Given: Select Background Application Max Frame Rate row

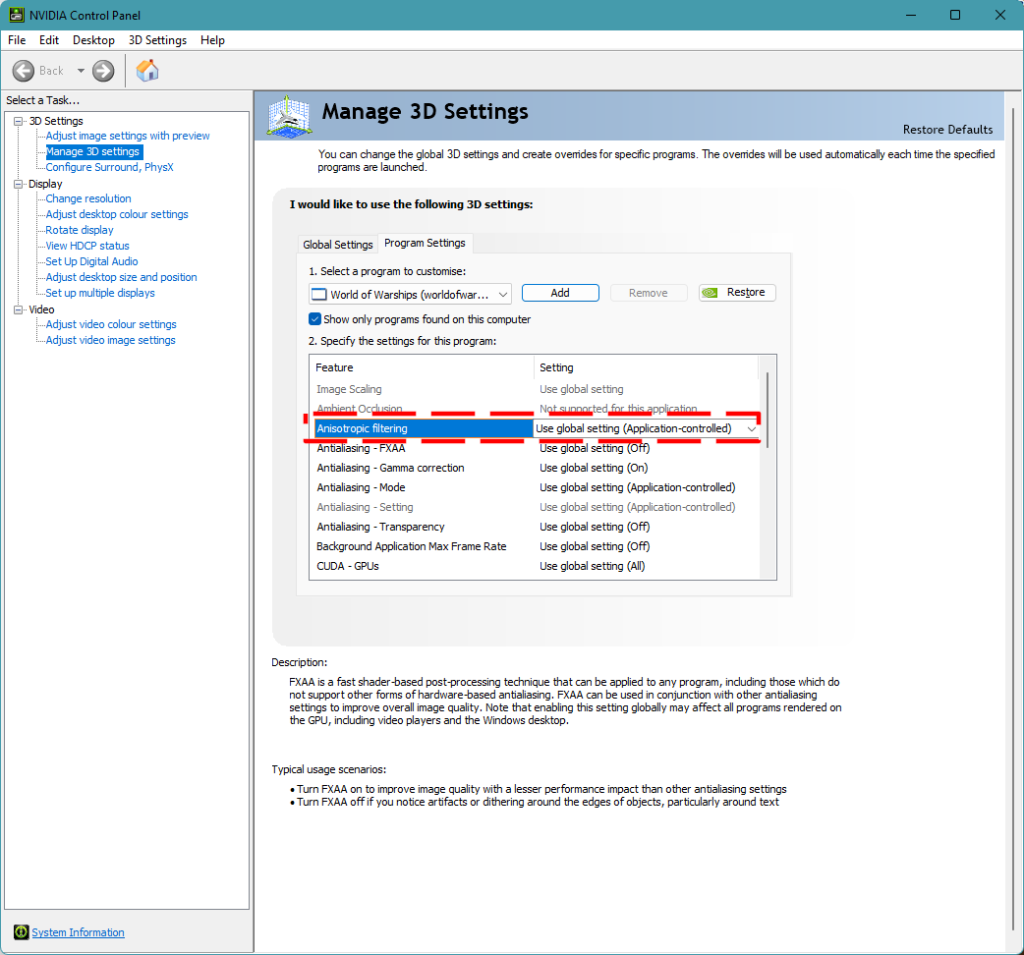Looking at the screenshot, I should pos(536,546).
